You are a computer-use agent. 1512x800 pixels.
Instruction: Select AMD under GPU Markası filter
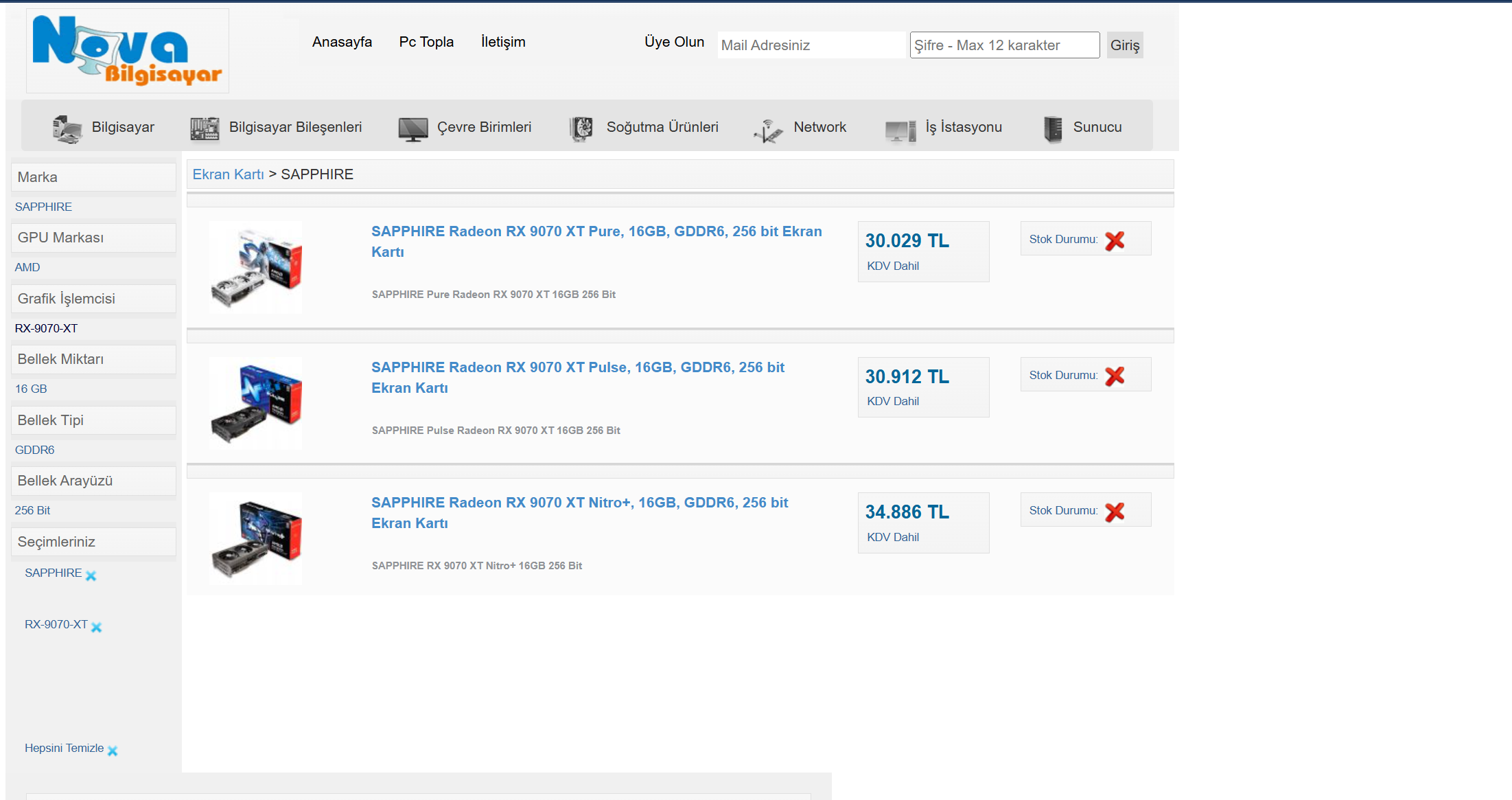[27, 267]
